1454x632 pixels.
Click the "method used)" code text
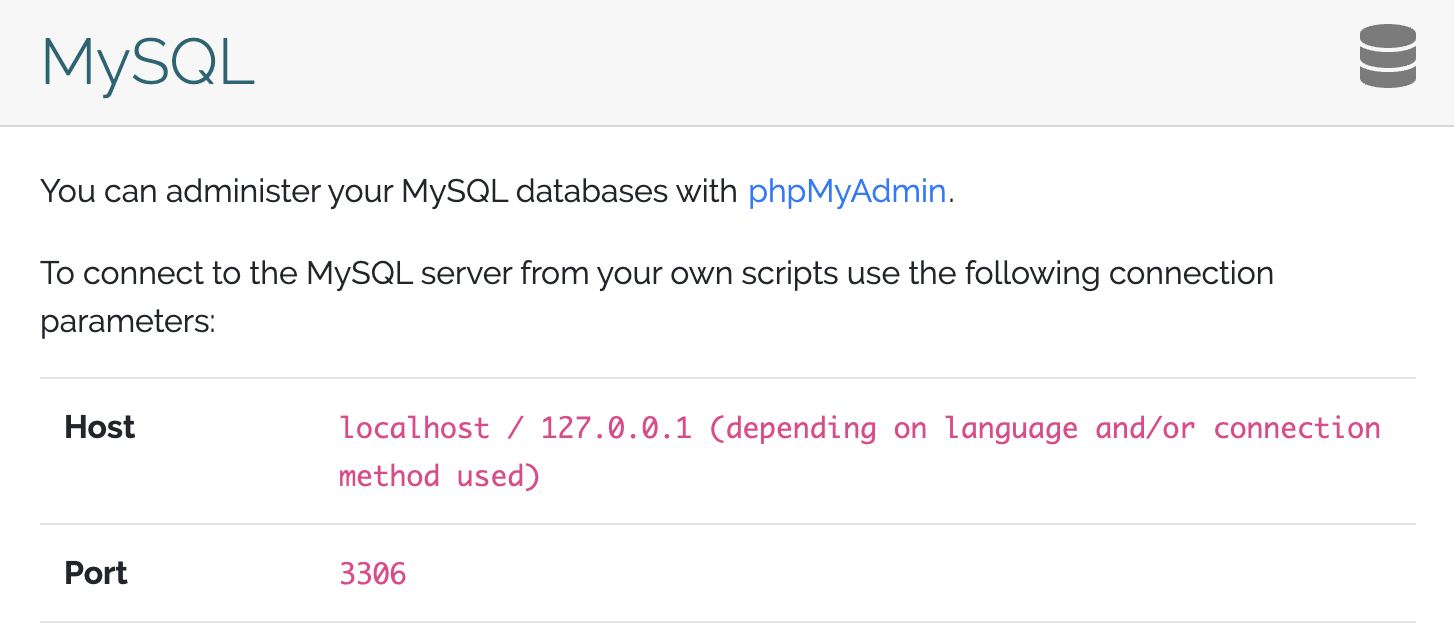(x=440, y=476)
